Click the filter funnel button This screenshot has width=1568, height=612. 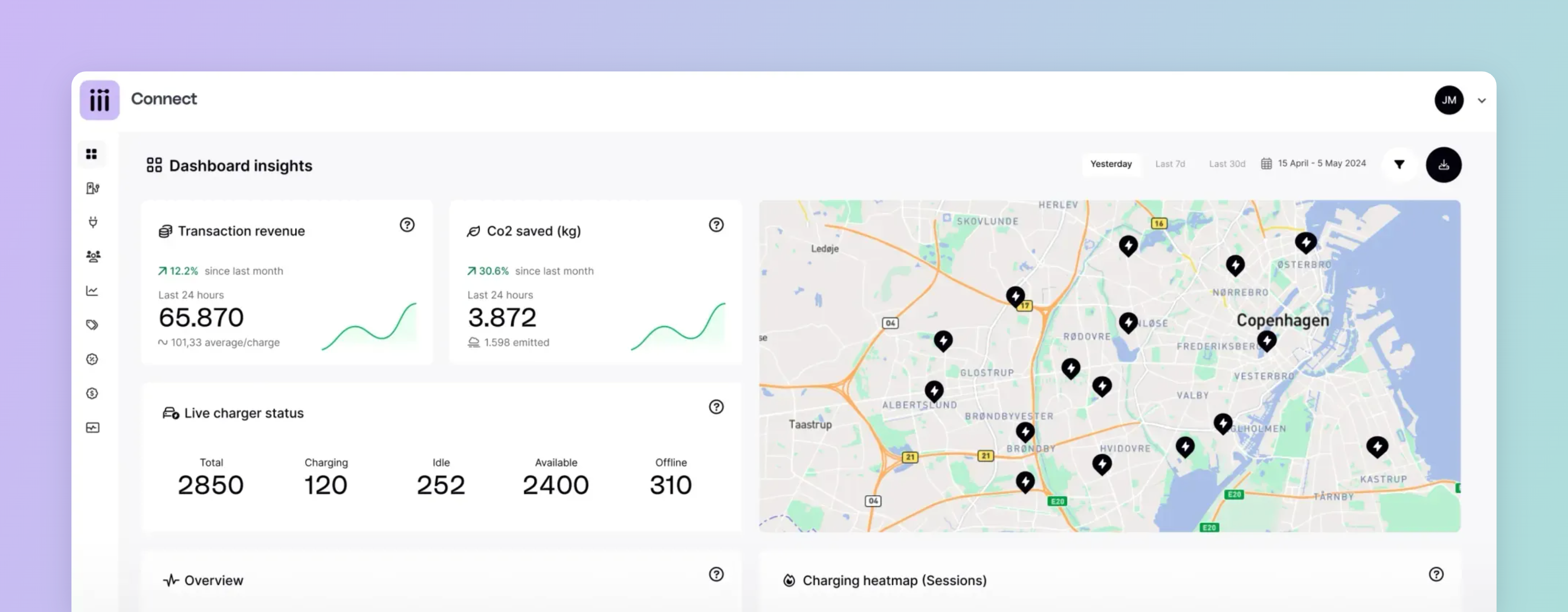point(1400,164)
